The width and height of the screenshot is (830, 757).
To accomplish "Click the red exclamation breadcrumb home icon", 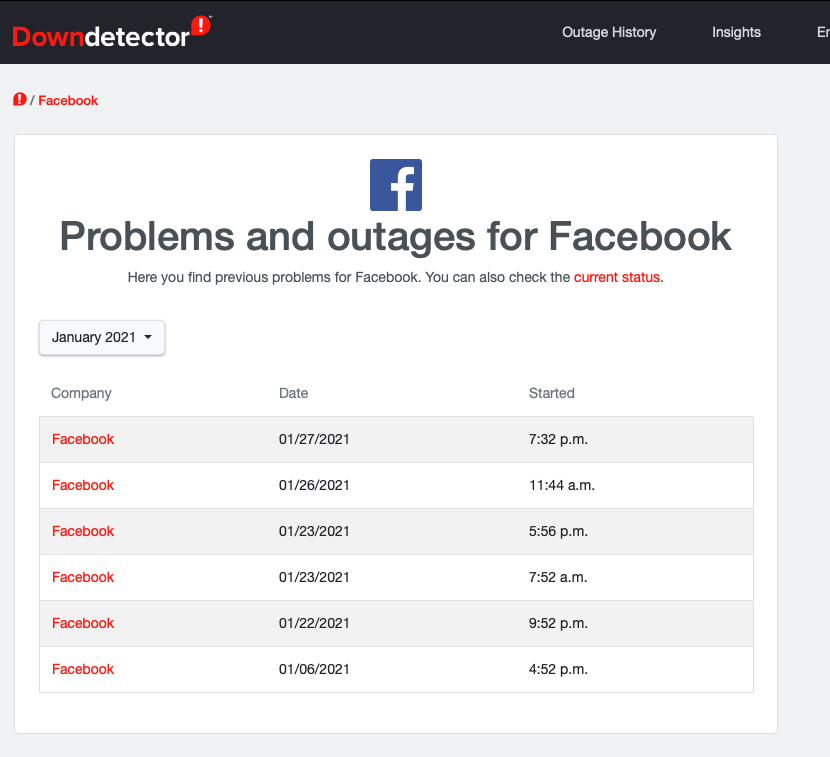I will [20, 100].
